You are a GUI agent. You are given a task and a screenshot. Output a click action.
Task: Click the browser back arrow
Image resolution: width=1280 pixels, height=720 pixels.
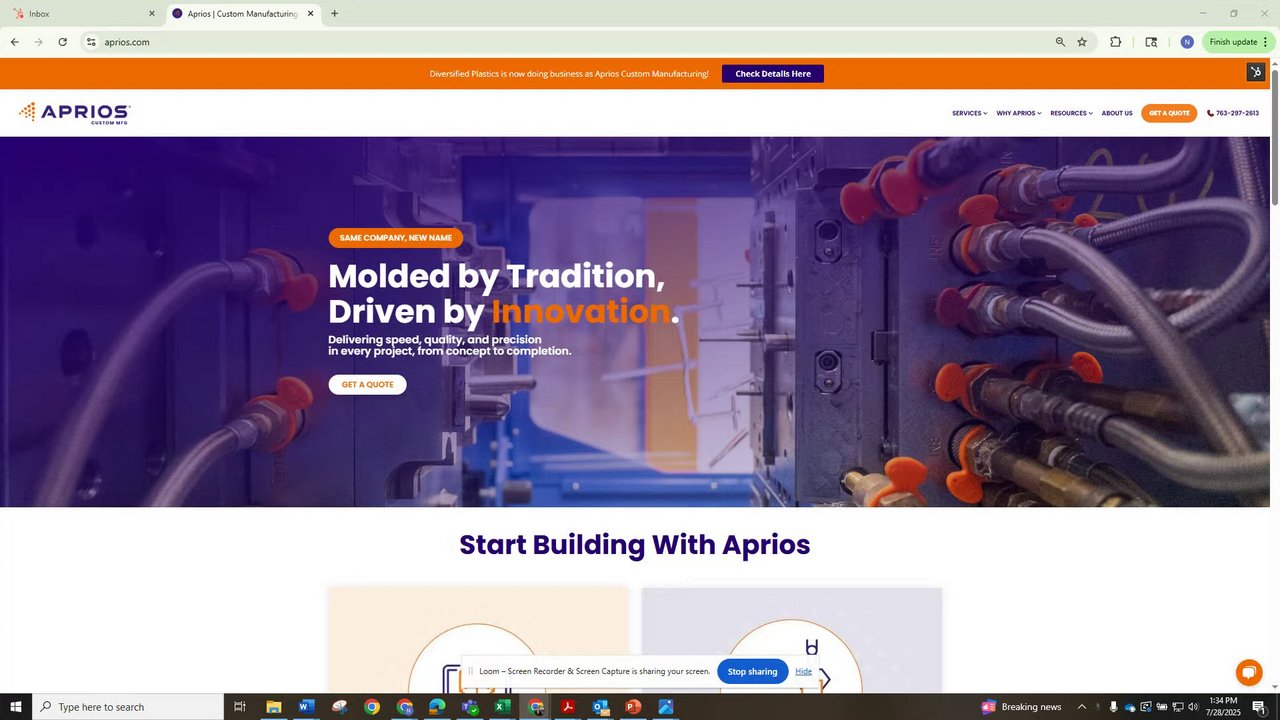14,42
